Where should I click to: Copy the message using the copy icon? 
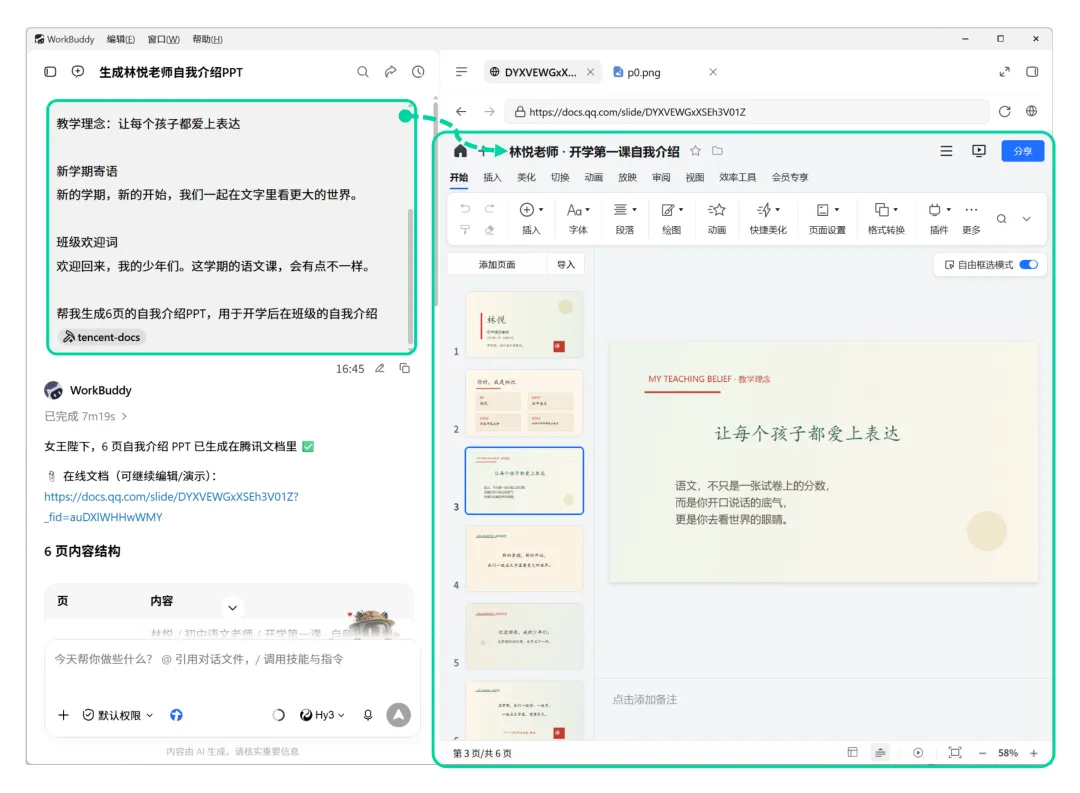click(x=405, y=369)
